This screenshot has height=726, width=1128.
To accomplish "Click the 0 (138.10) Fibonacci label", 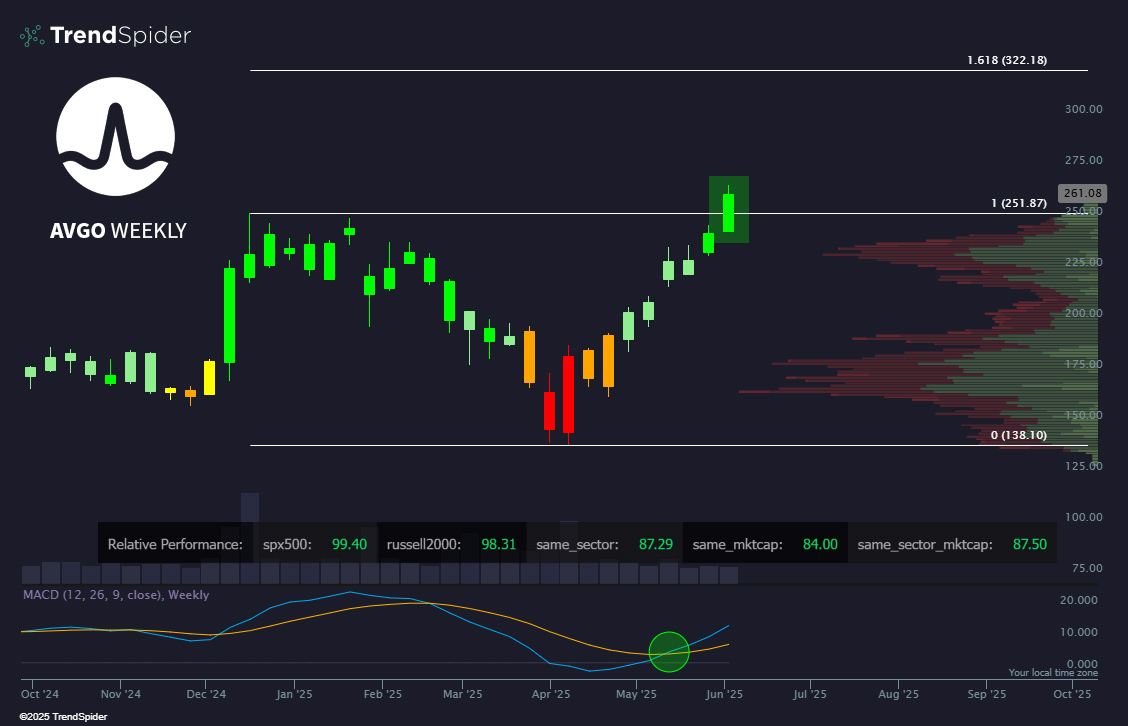I will [x=1019, y=435].
